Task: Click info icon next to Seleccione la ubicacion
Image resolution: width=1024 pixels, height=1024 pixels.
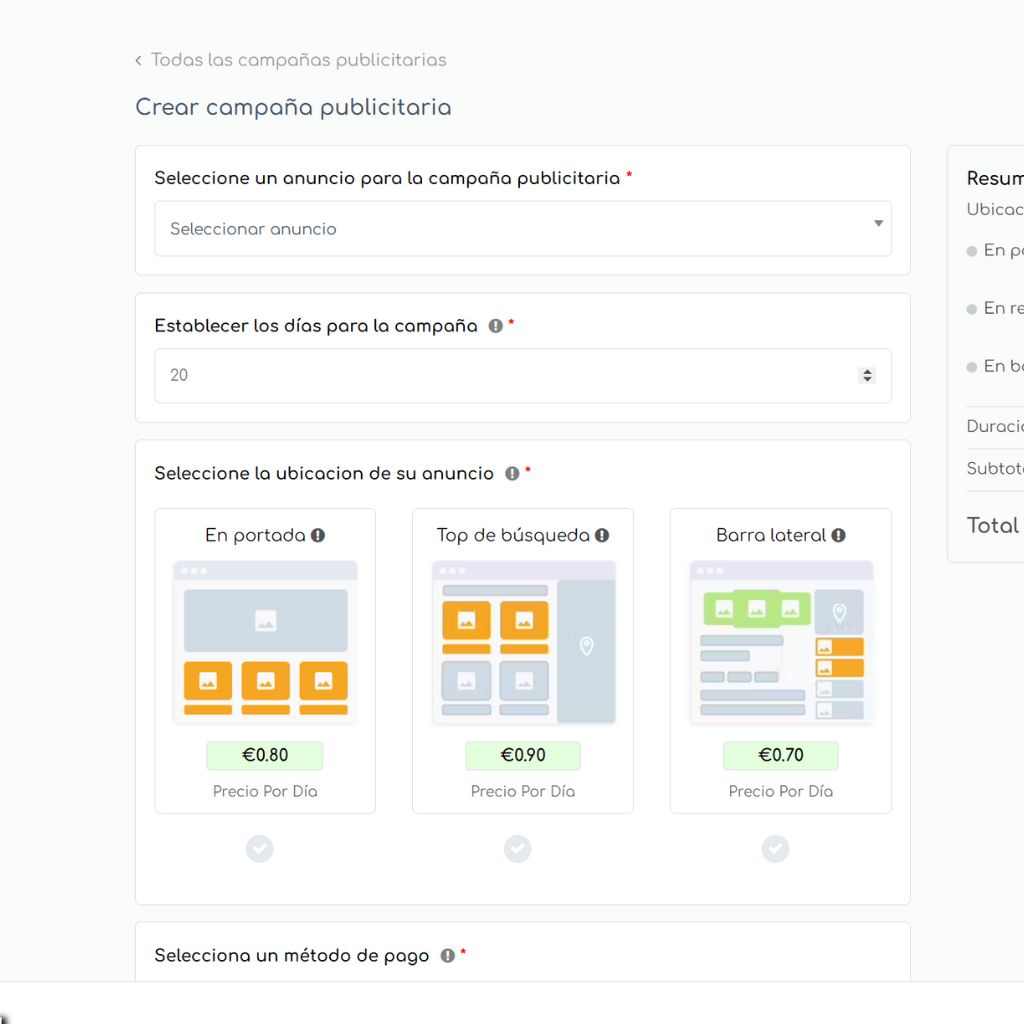Action: coord(512,473)
